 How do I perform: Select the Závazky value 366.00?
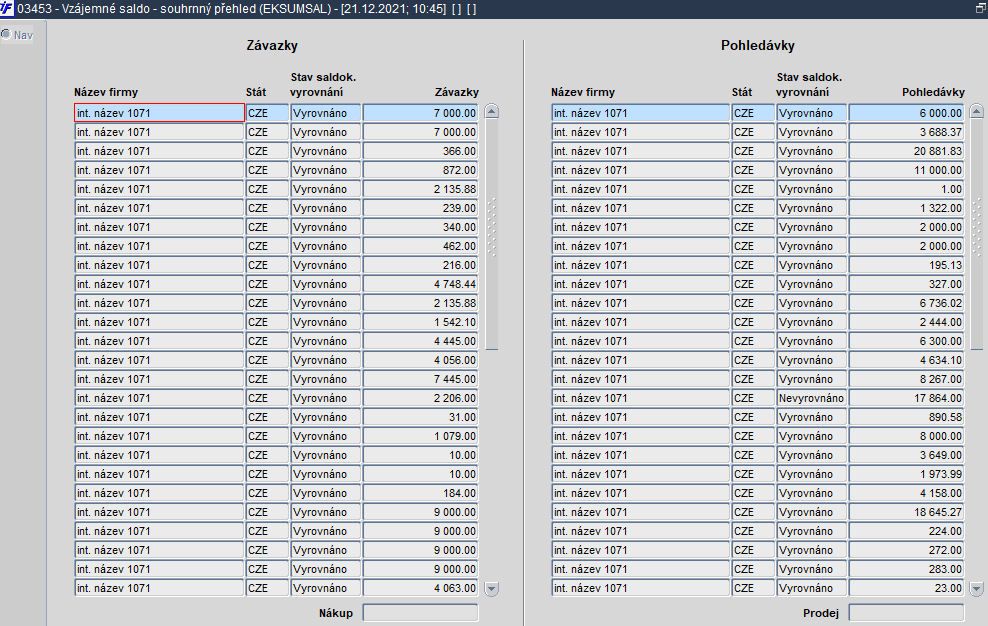click(x=420, y=151)
